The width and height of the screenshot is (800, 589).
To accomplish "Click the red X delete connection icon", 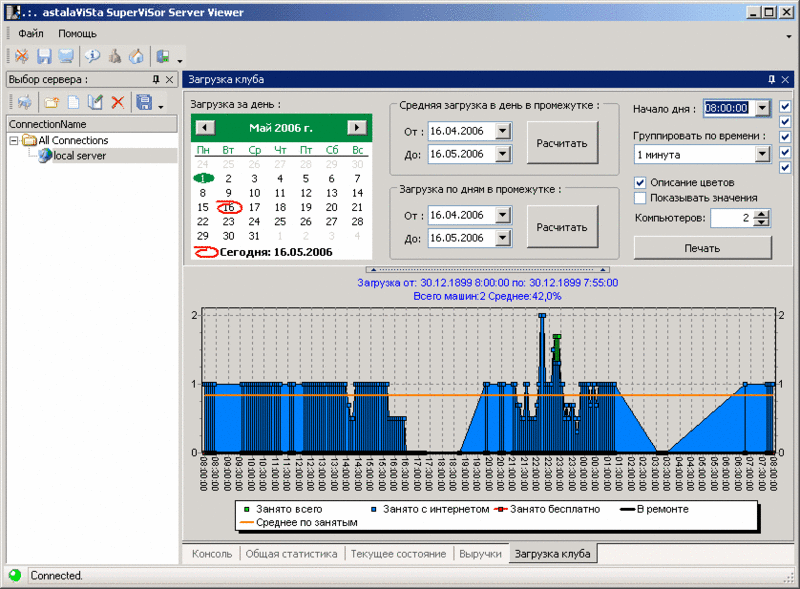I will click(118, 102).
